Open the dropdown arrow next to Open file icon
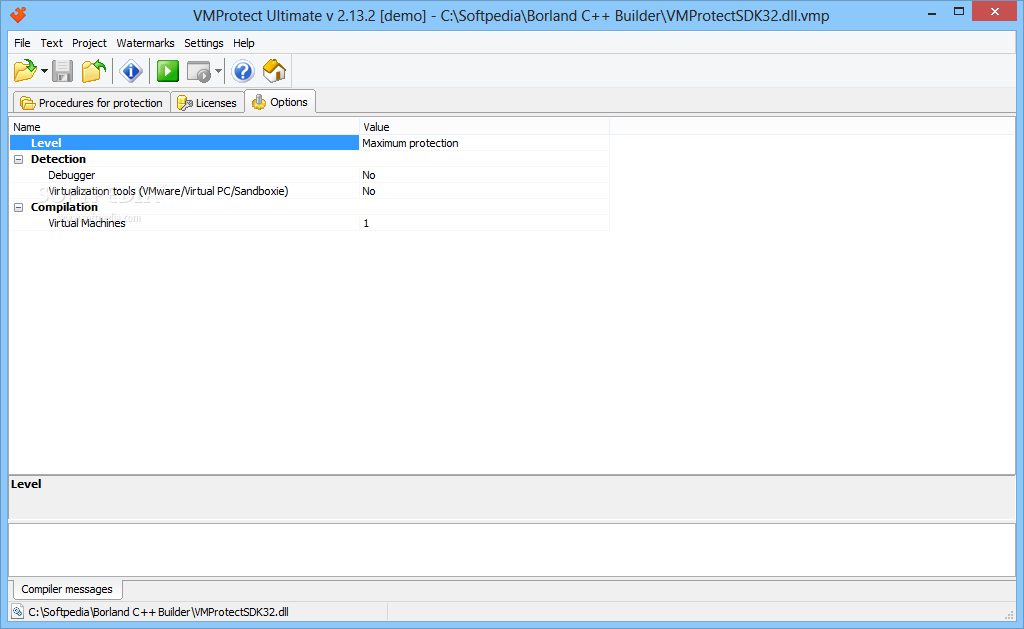 pos(44,71)
